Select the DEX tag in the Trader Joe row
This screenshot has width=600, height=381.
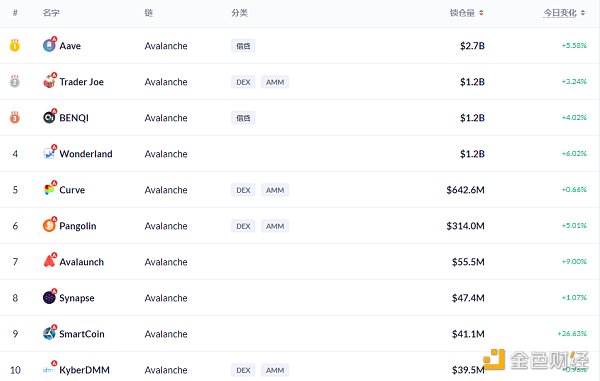(243, 82)
